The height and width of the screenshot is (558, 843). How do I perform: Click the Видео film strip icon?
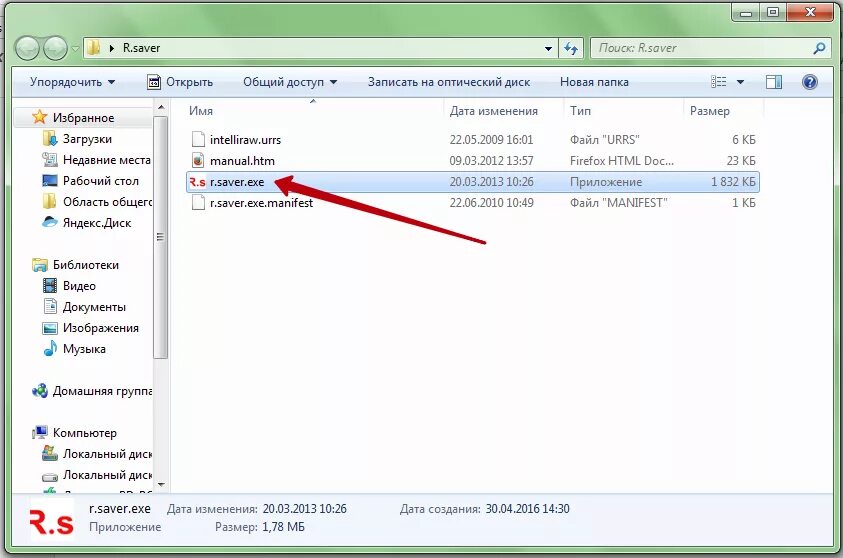pyautogui.click(x=49, y=285)
